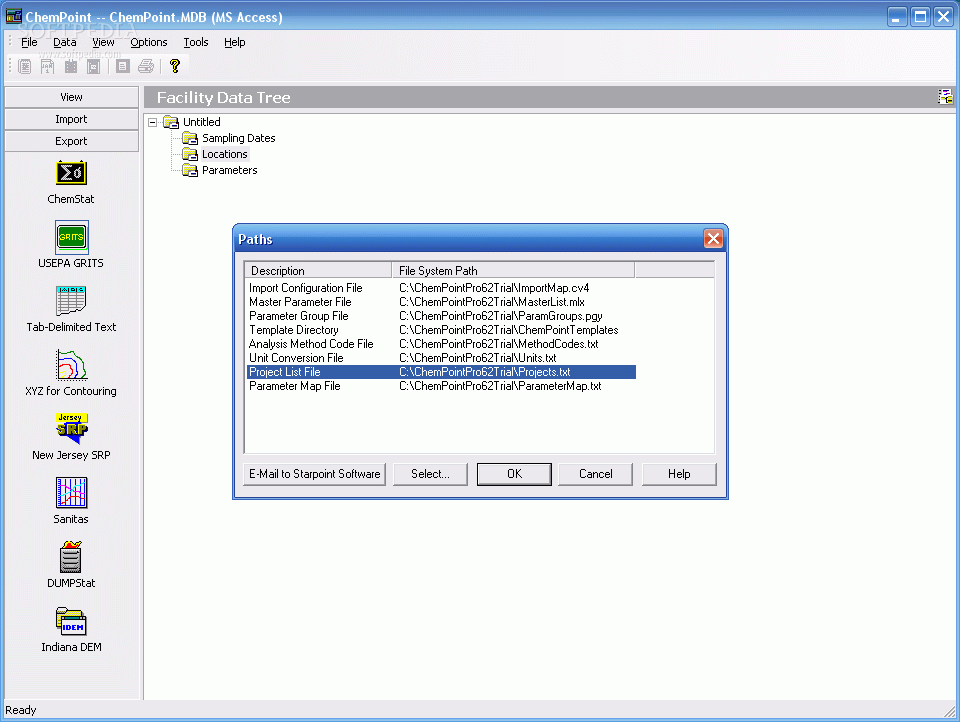The height and width of the screenshot is (722, 960).
Task: Click the Sampling Dates folder icon
Action: [190, 138]
